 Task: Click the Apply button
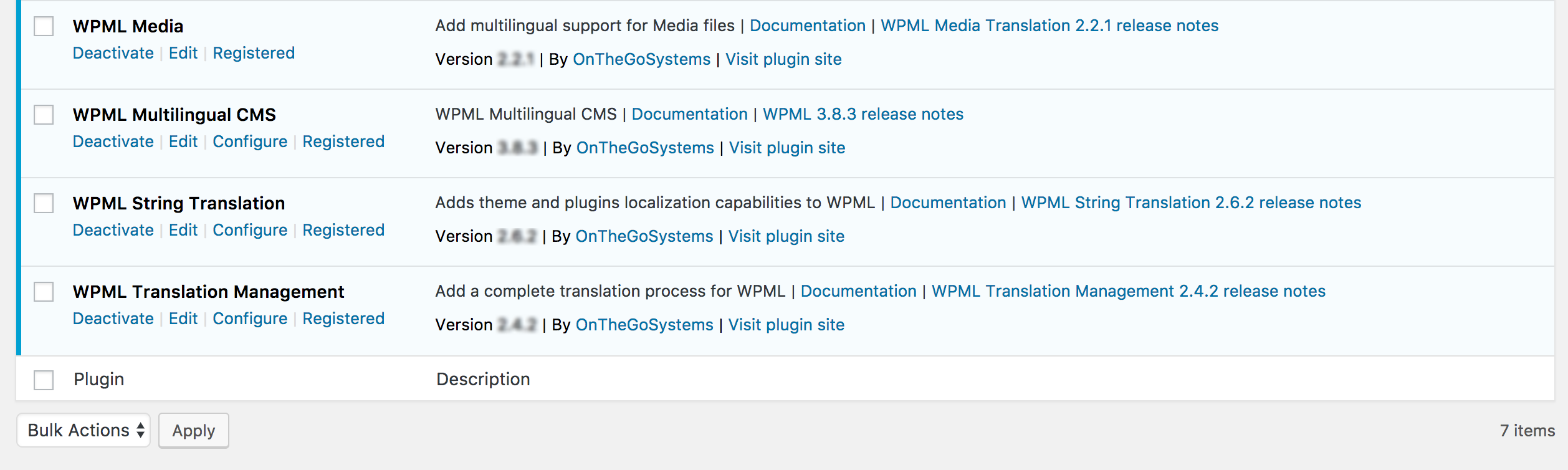194,430
